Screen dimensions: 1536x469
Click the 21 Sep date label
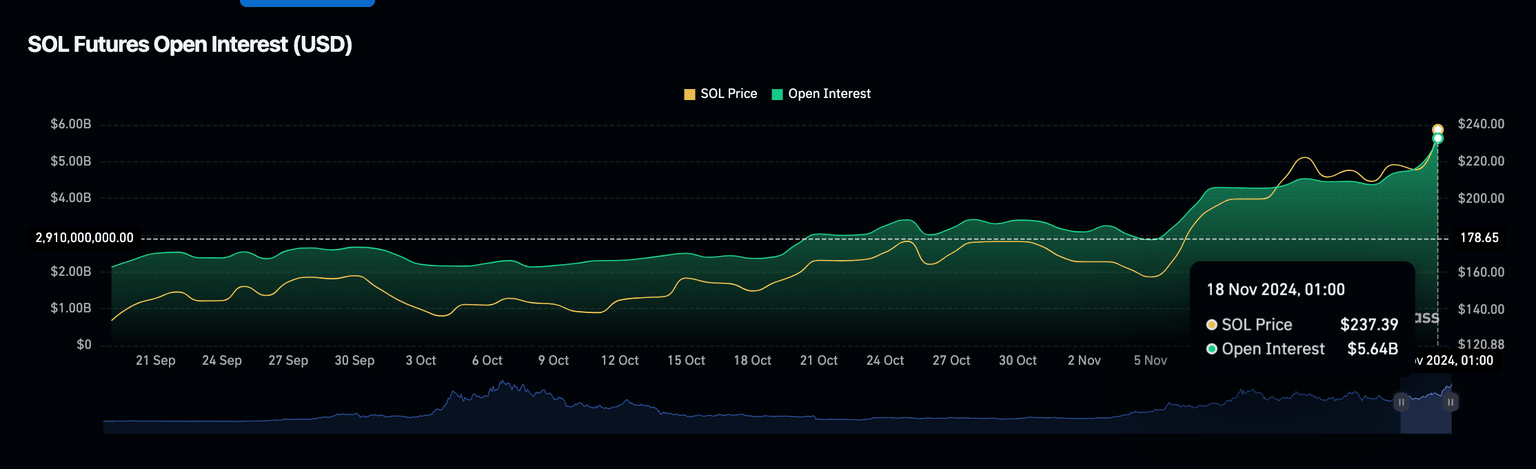[x=155, y=361]
